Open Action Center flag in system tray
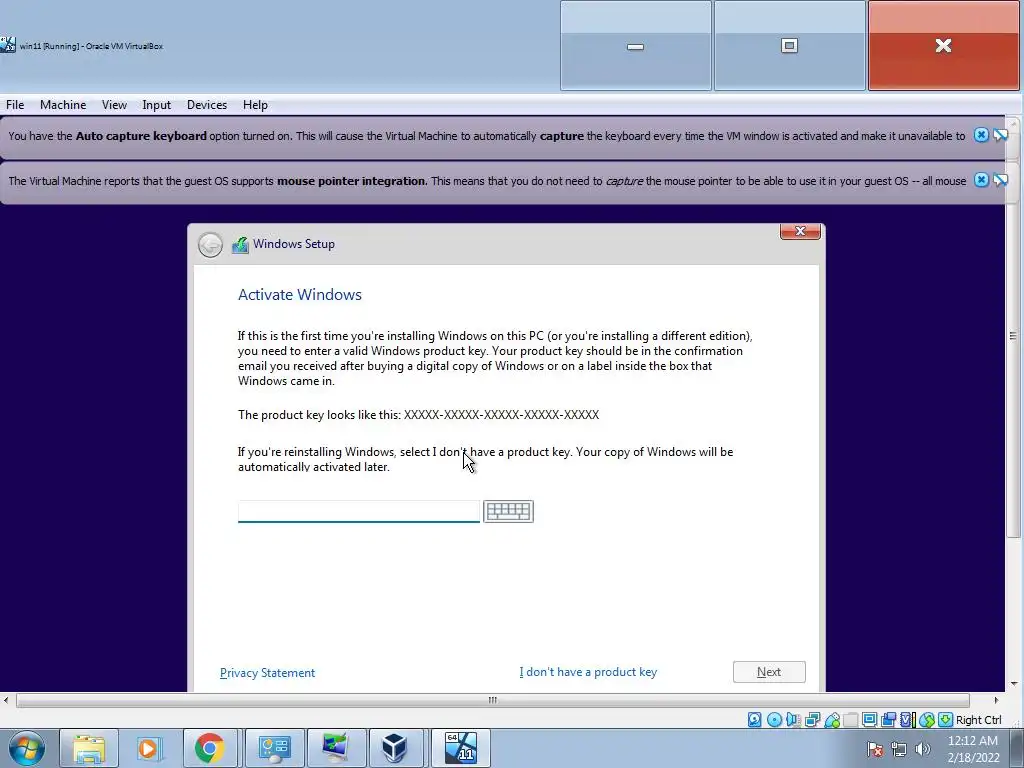The image size is (1024, 768). tap(875, 749)
